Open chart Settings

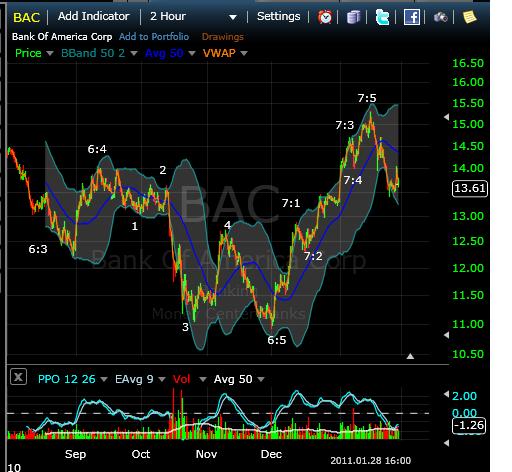click(x=278, y=16)
